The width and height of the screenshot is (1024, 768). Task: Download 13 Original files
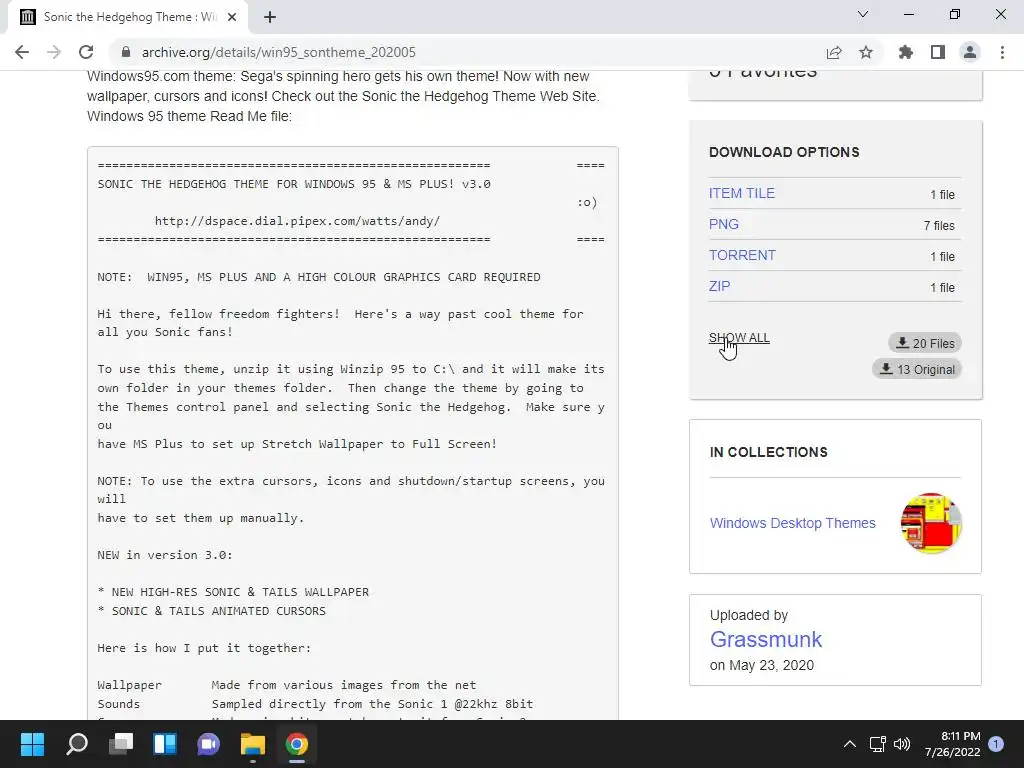click(x=917, y=369)
